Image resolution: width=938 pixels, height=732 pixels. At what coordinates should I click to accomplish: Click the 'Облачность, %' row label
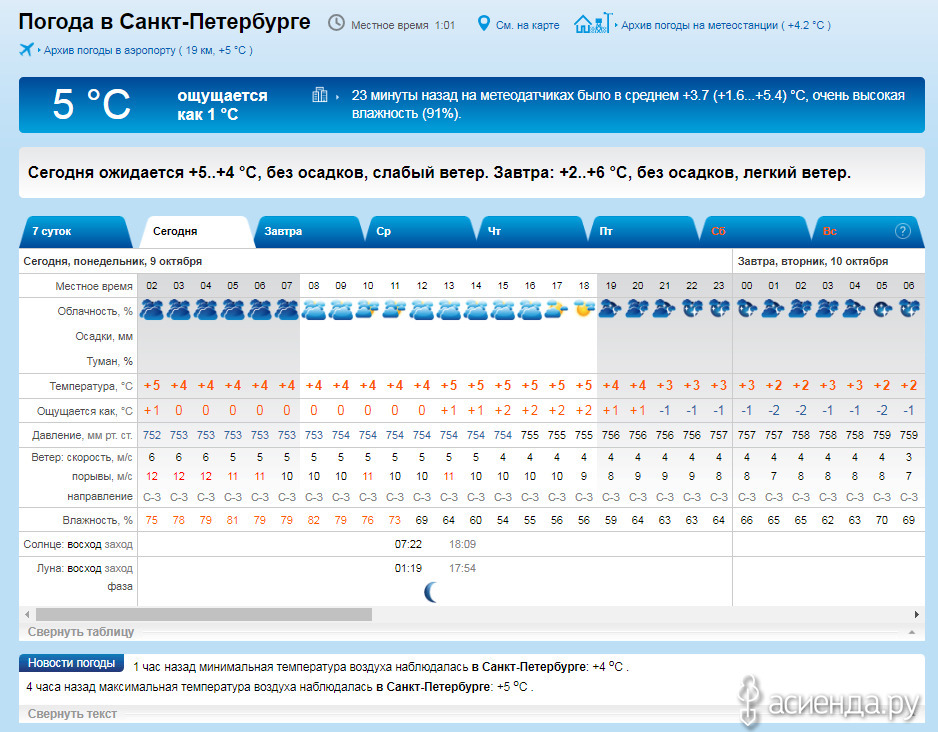95,311
